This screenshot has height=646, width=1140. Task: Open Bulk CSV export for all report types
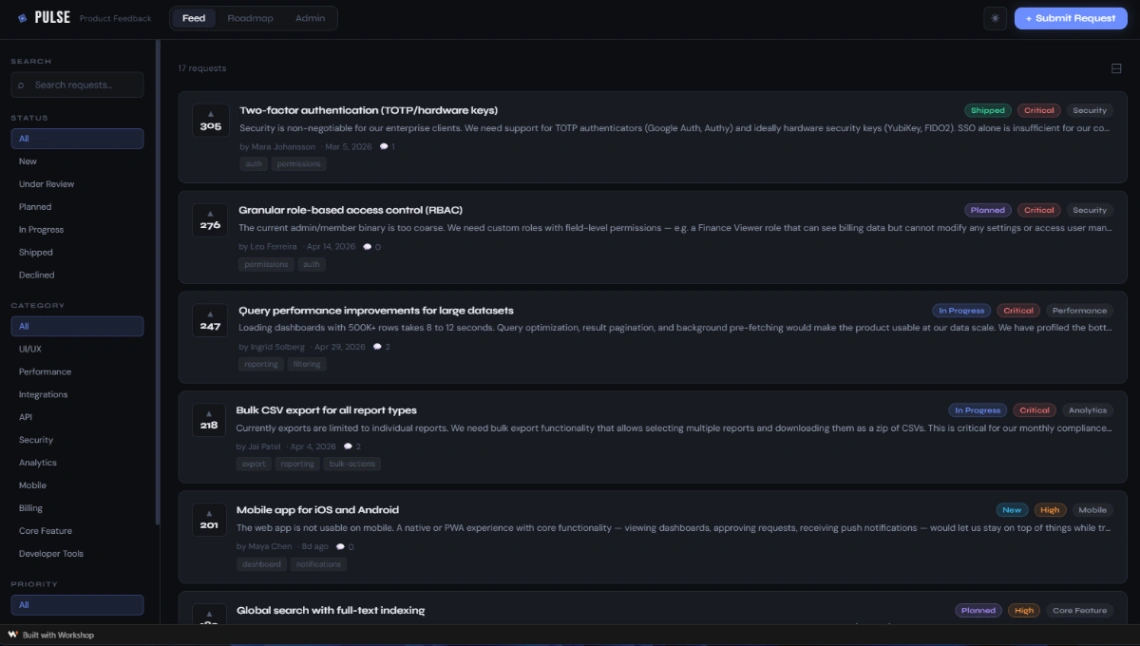[326, 411]
